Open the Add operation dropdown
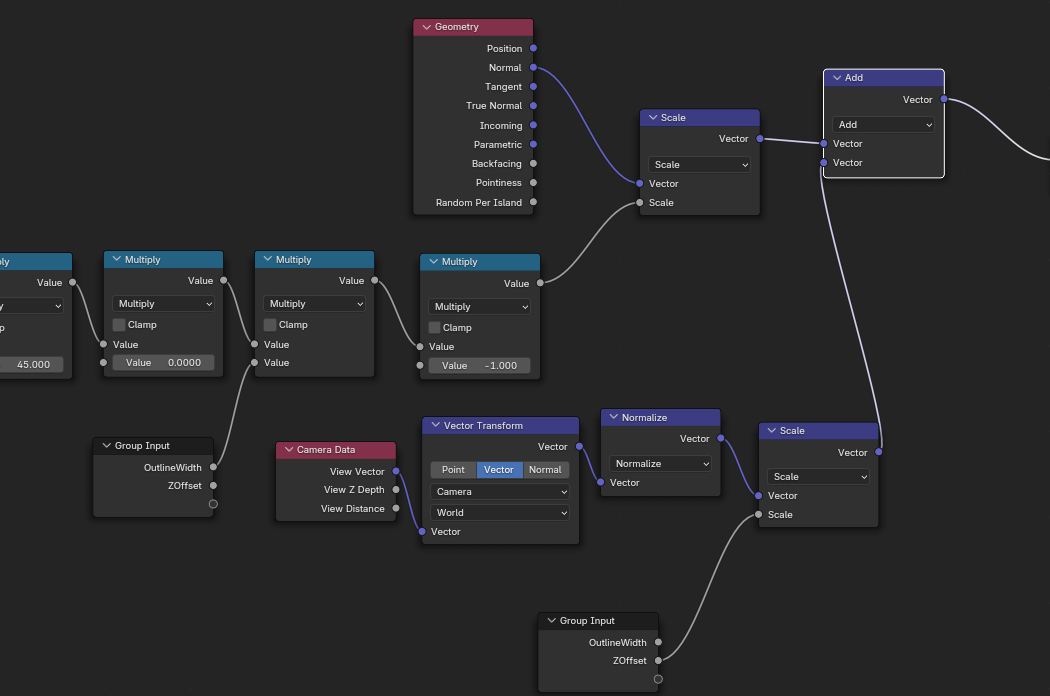This screenshot has width=1050, height=696. [x=884, y=125]
